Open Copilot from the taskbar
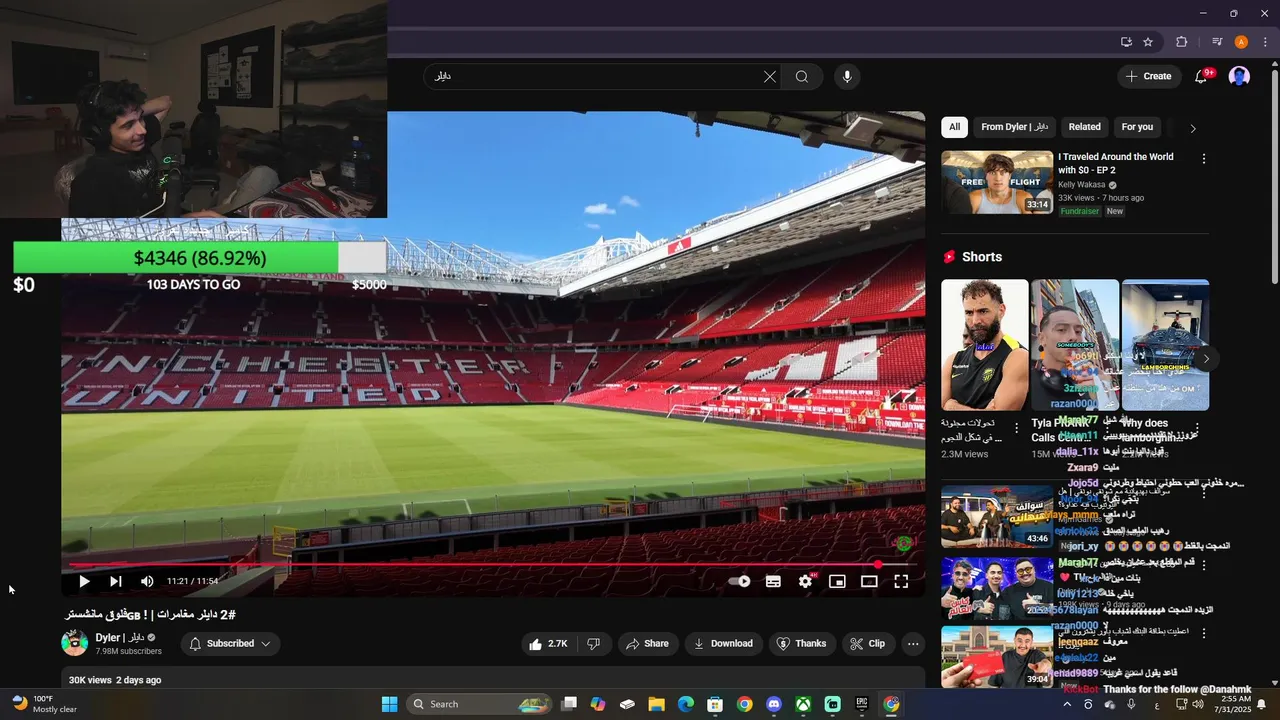 click(598, 704)
